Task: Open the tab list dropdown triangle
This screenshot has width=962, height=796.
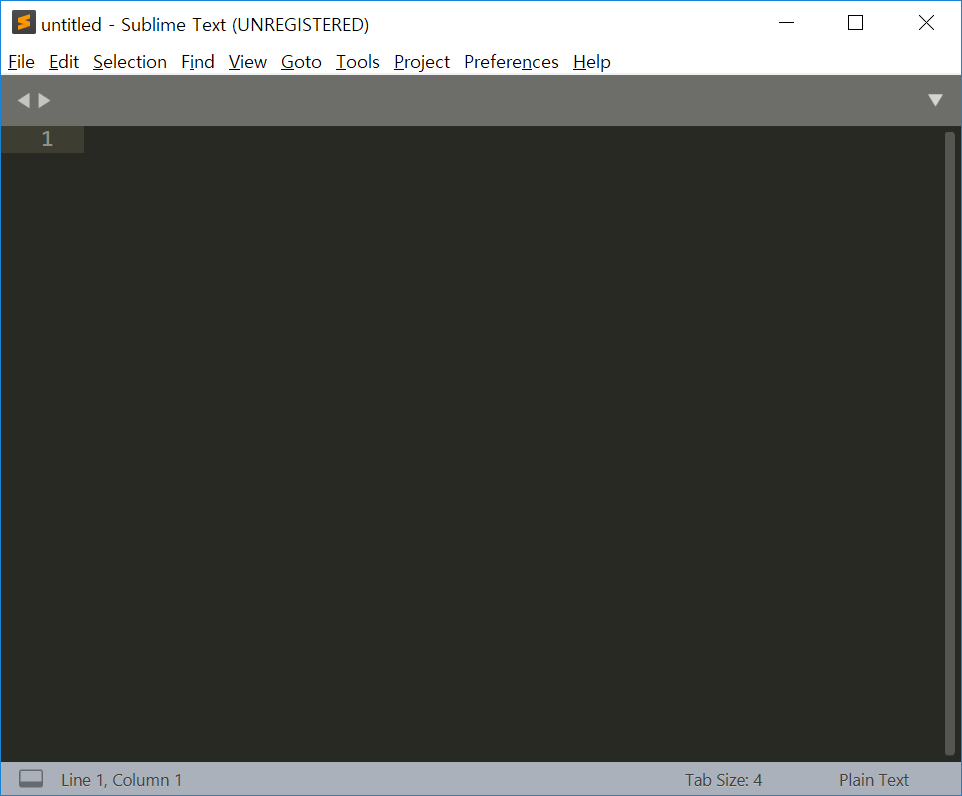Action: tap(935, 100)
